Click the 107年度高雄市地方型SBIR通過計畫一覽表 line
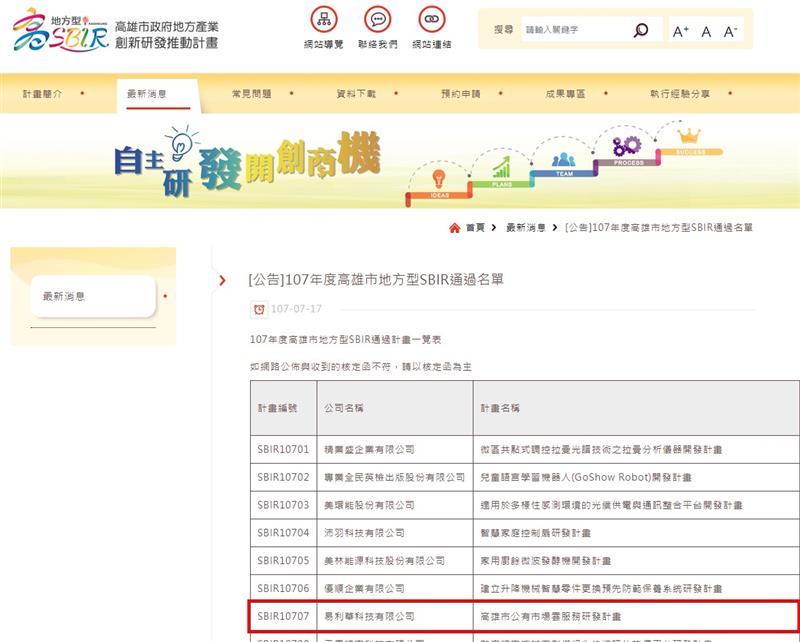800x642 pixels. pyautogui.click(x=345, y=339)
